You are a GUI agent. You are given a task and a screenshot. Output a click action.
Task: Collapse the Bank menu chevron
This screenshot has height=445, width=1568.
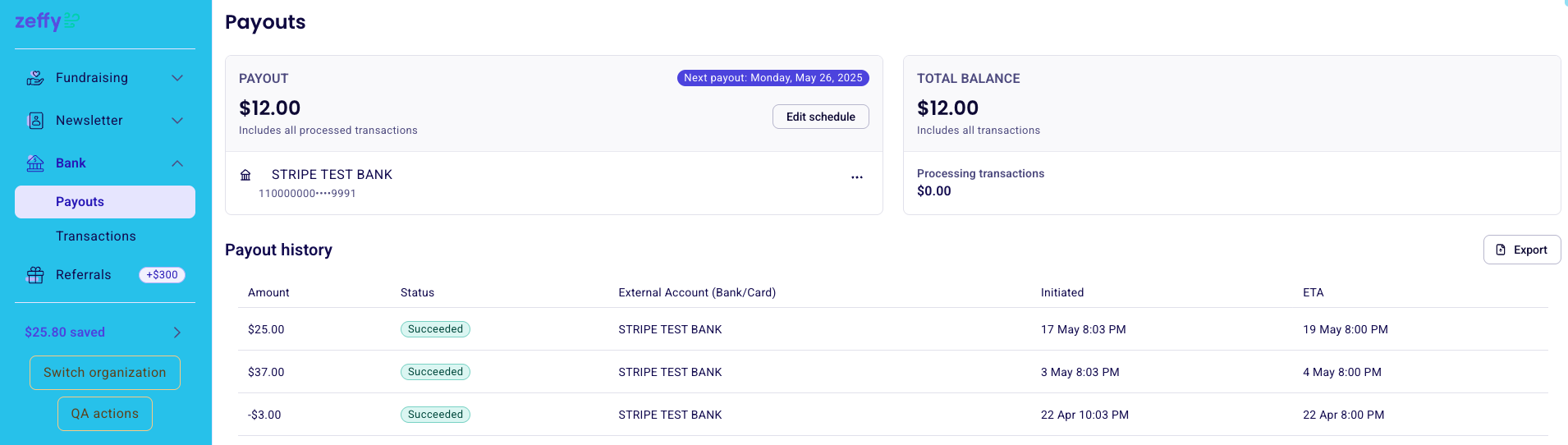point(177,163)
